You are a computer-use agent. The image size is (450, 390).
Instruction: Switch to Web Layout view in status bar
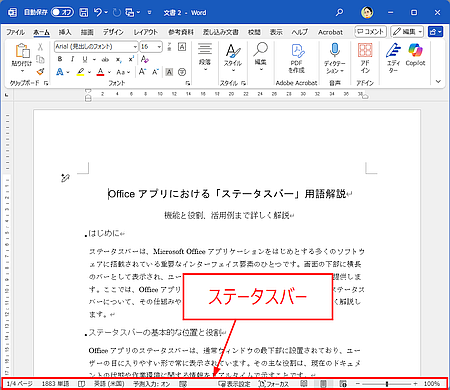[343, 384]
